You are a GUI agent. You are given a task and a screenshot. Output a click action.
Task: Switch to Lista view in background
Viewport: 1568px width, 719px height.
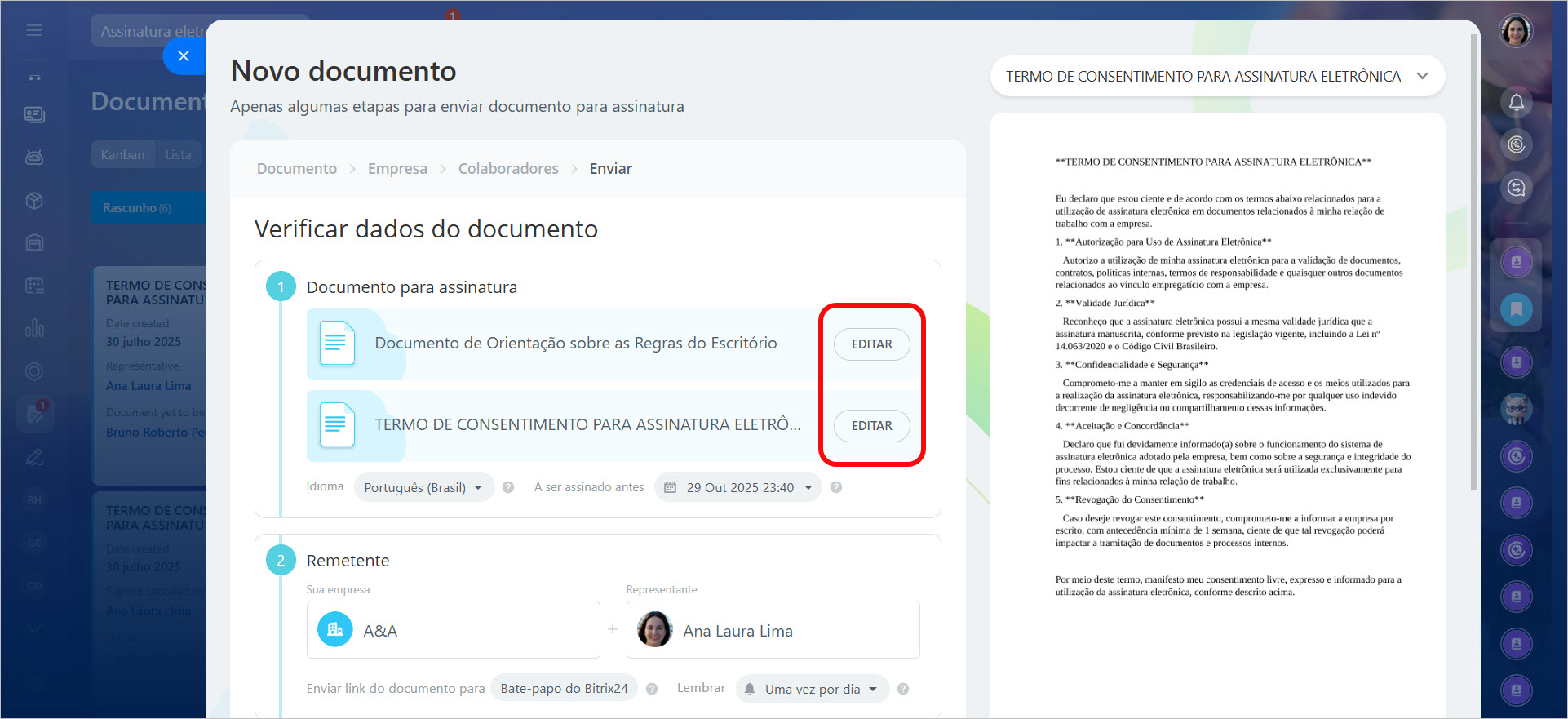178,154
